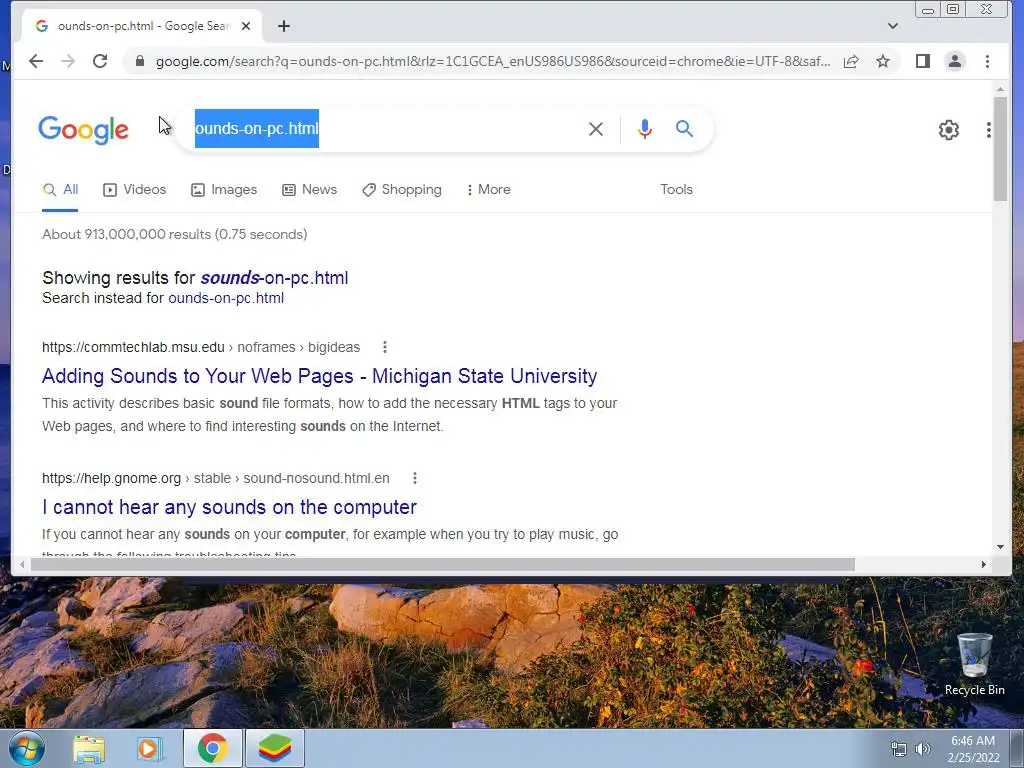
Task: Open options dots for help.gnome.org result
Action: click(415, 478)
